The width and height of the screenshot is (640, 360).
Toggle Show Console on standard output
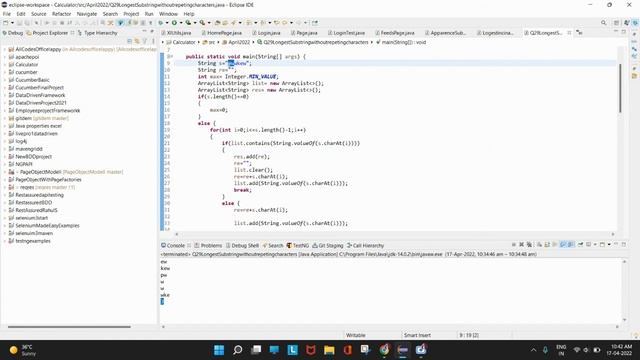(562, 244)
